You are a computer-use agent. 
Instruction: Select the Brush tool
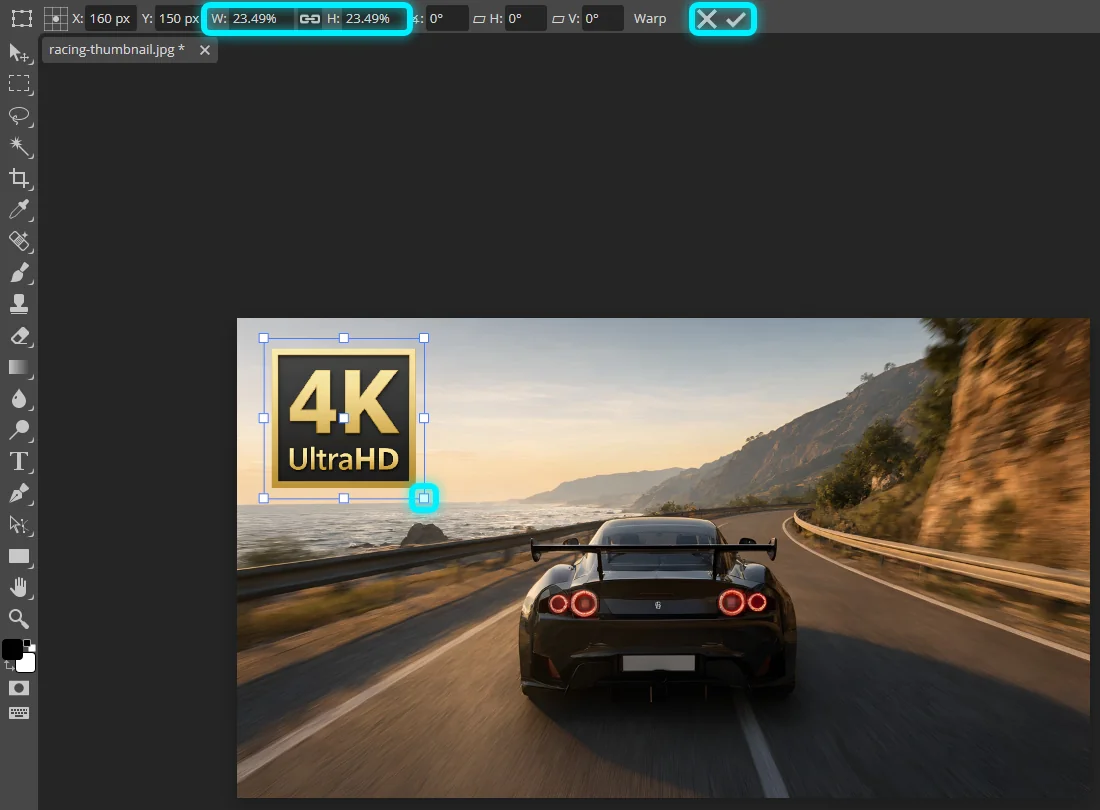[x=19, y=272]
